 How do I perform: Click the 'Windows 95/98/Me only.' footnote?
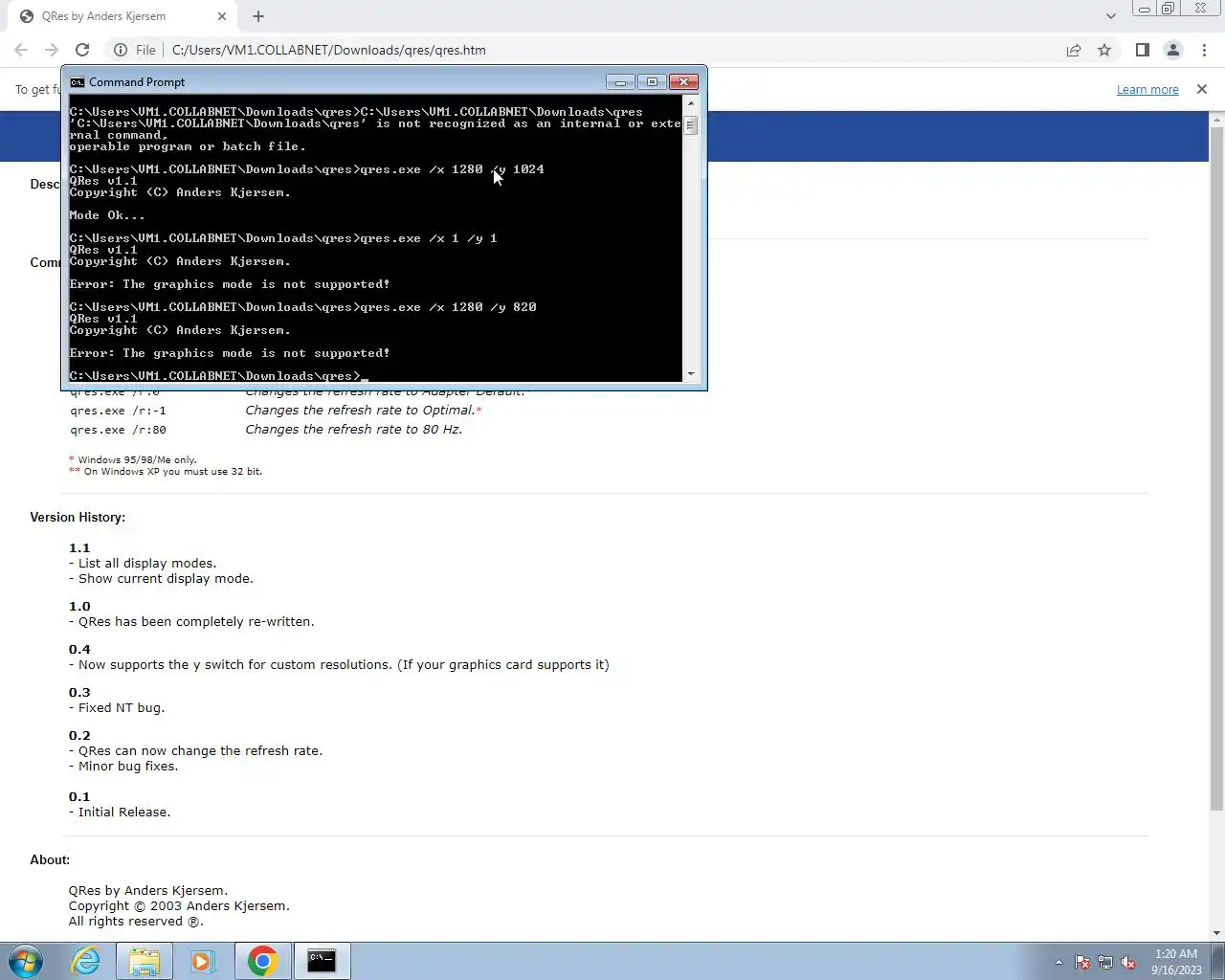pyautogui.click(x=137, y=459)
